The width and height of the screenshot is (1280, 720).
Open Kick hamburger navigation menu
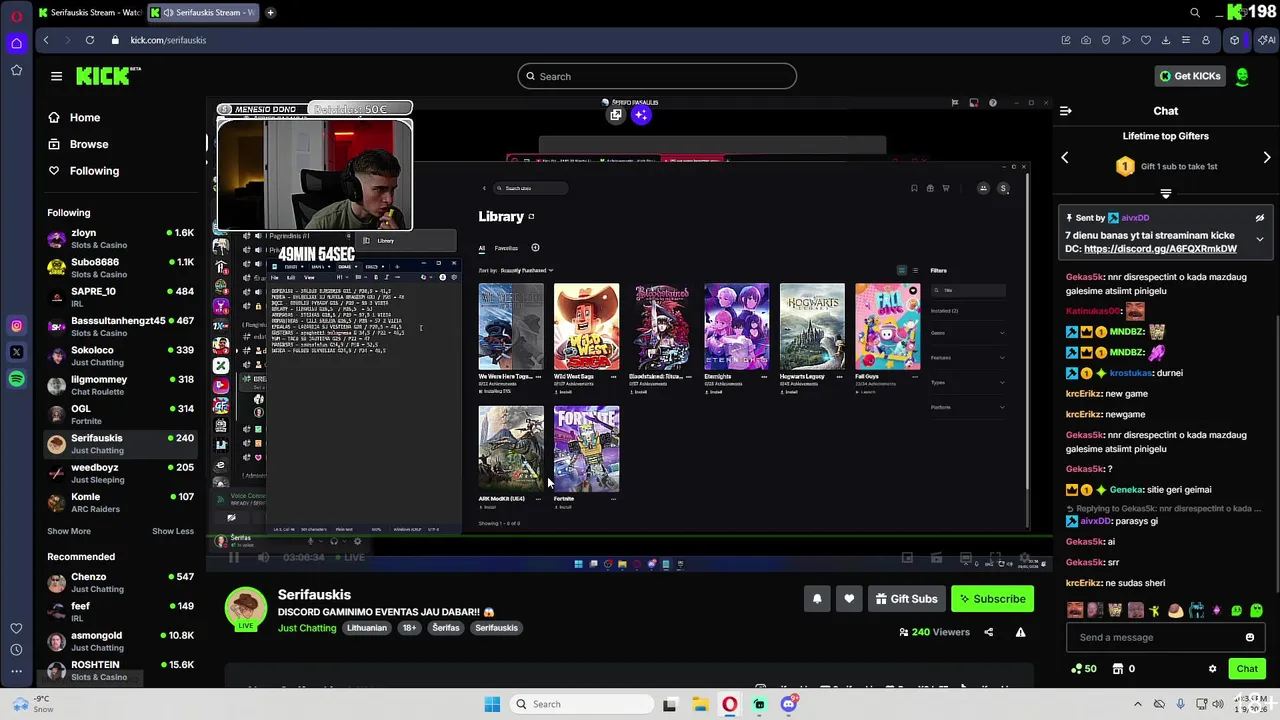(x=56, y=76)
